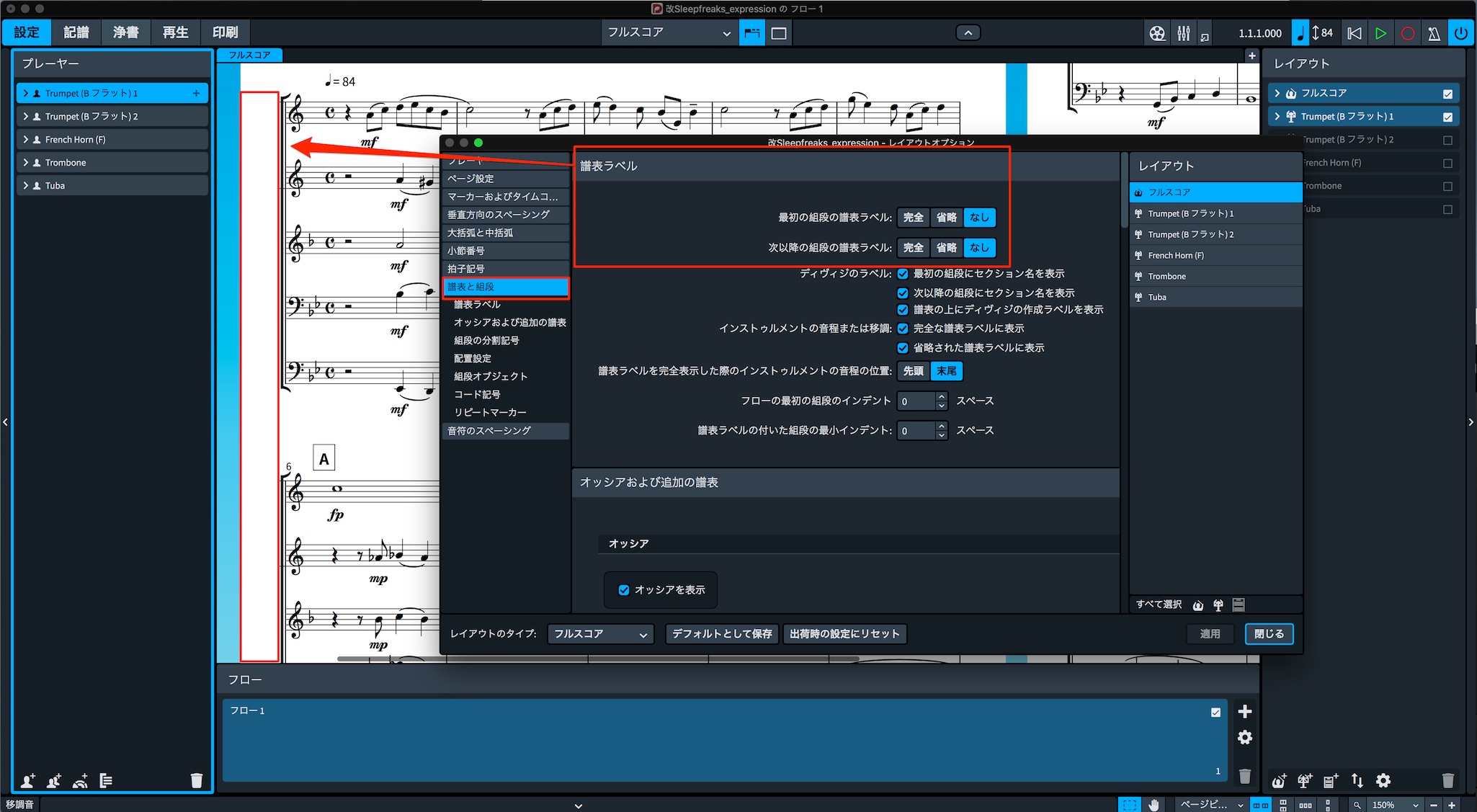Add a group icon in Players panel
1477x812 pixels.
(x=106, y=780)
